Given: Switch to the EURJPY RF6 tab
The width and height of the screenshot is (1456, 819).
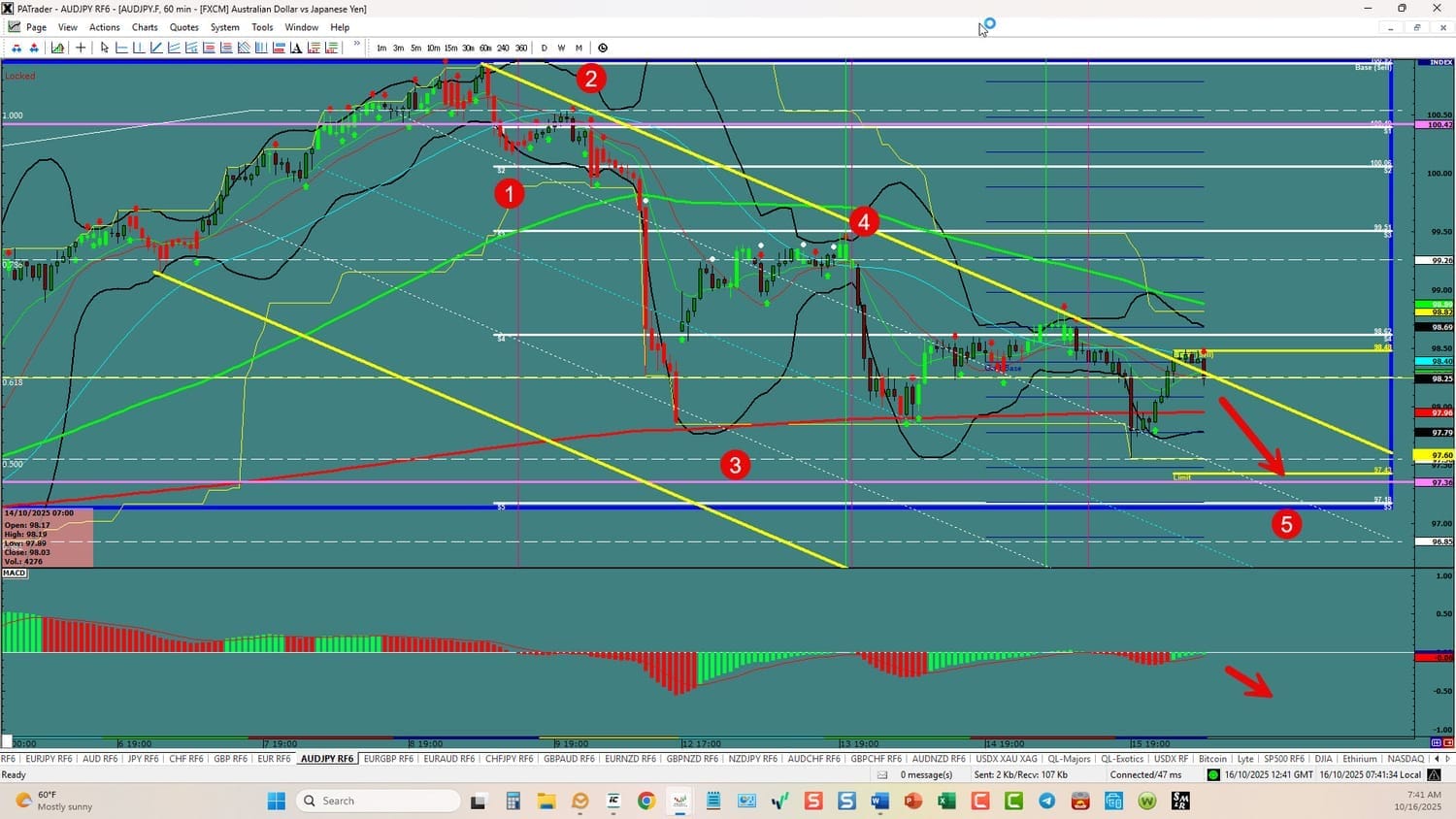Looking at the screenshot, I should [49, 759].
